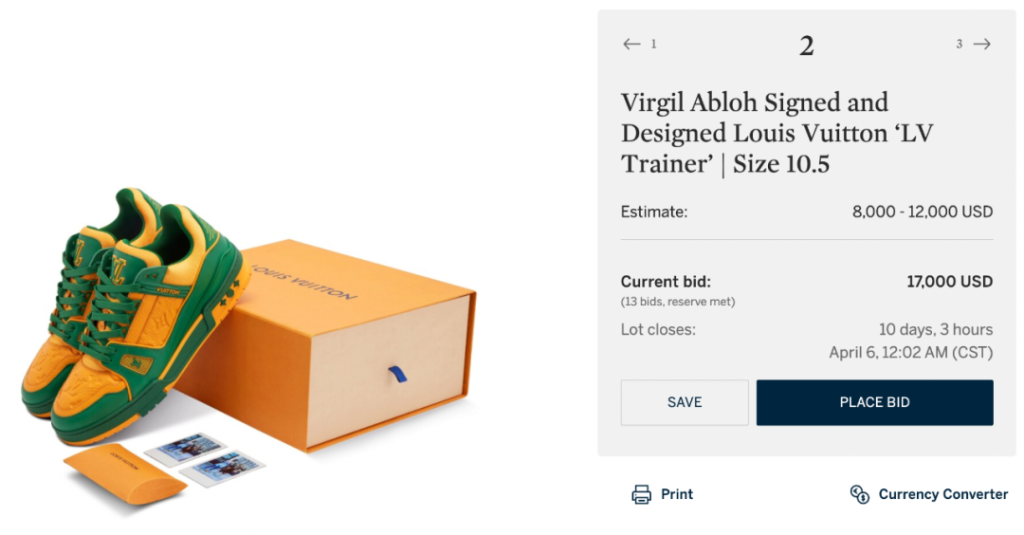Click the left arrow to previous lot
The image size is (1024, 535).
coord(631,44)
